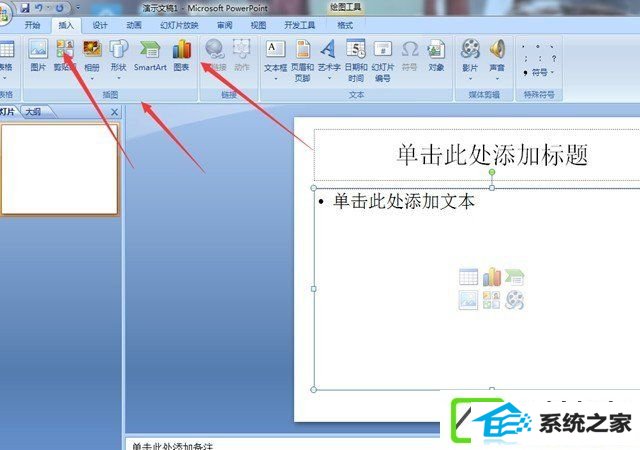Click insert picture icon in slide placeholder
Screen dimensions: 640x450
tap(468, 300)
